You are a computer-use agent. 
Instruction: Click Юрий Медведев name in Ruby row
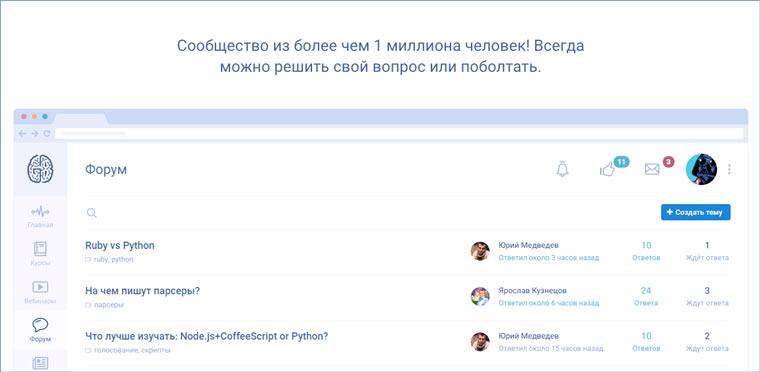(528, 245)
